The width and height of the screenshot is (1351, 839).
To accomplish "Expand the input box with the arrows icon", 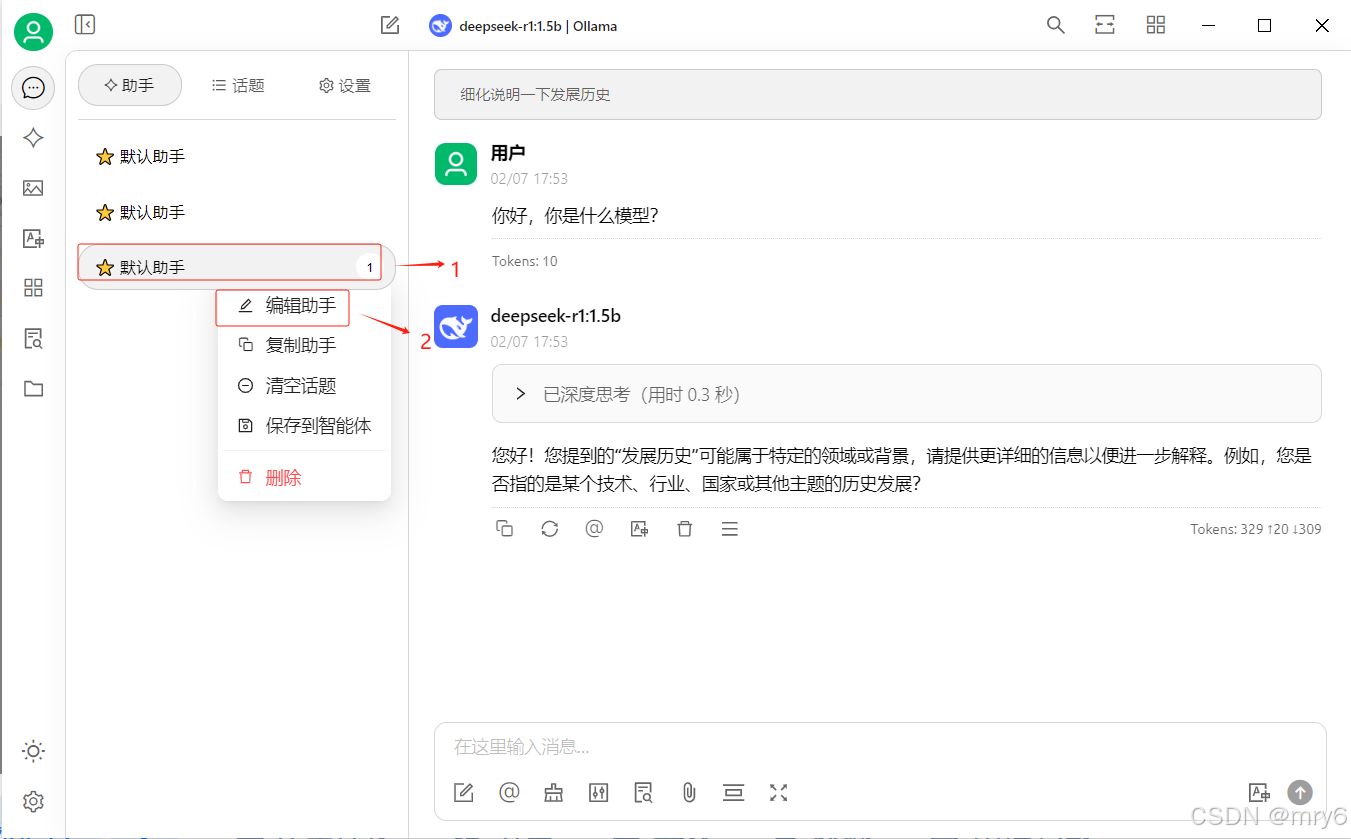I will [x=779, y=793].
